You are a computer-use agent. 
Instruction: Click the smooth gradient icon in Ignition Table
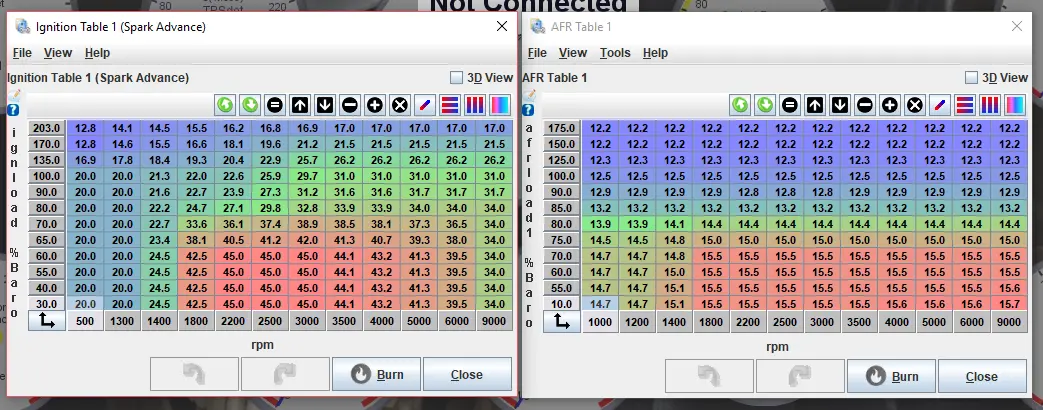pos(500,105)
